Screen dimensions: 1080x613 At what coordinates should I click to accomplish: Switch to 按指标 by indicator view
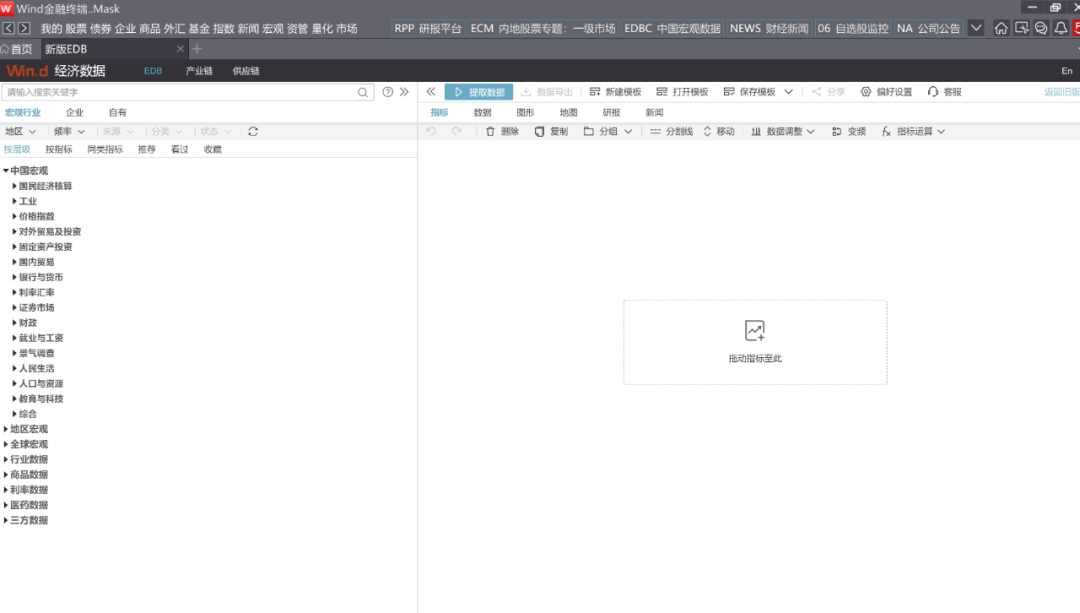(x=59, y=149)
